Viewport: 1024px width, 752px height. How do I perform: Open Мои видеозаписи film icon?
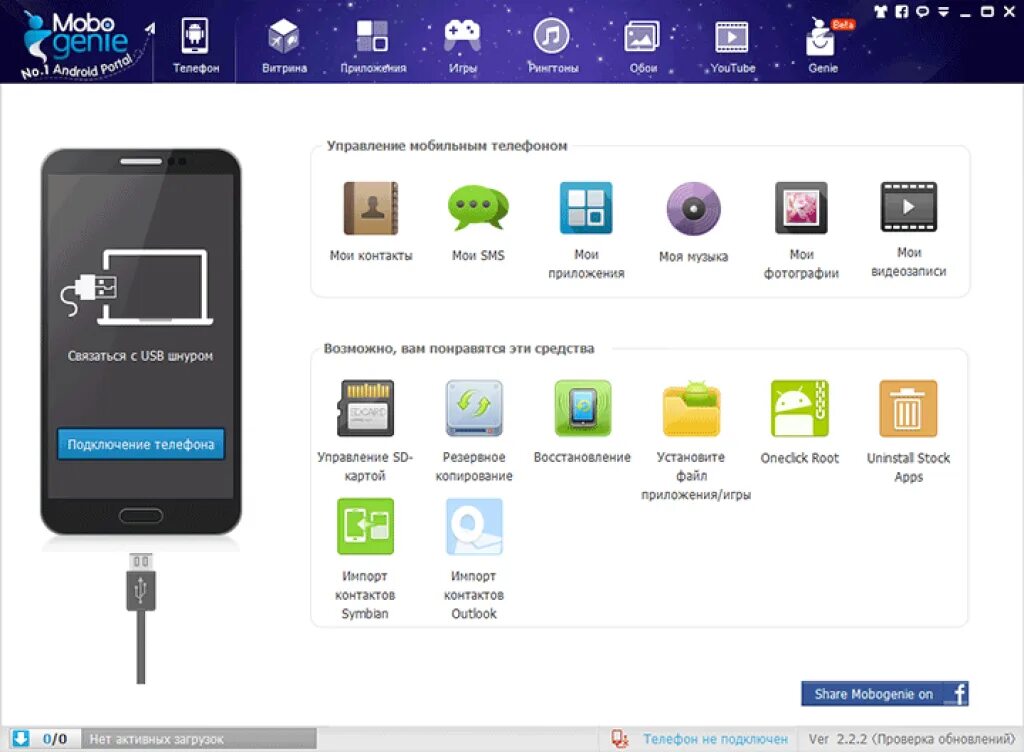(x=908, y=207)
